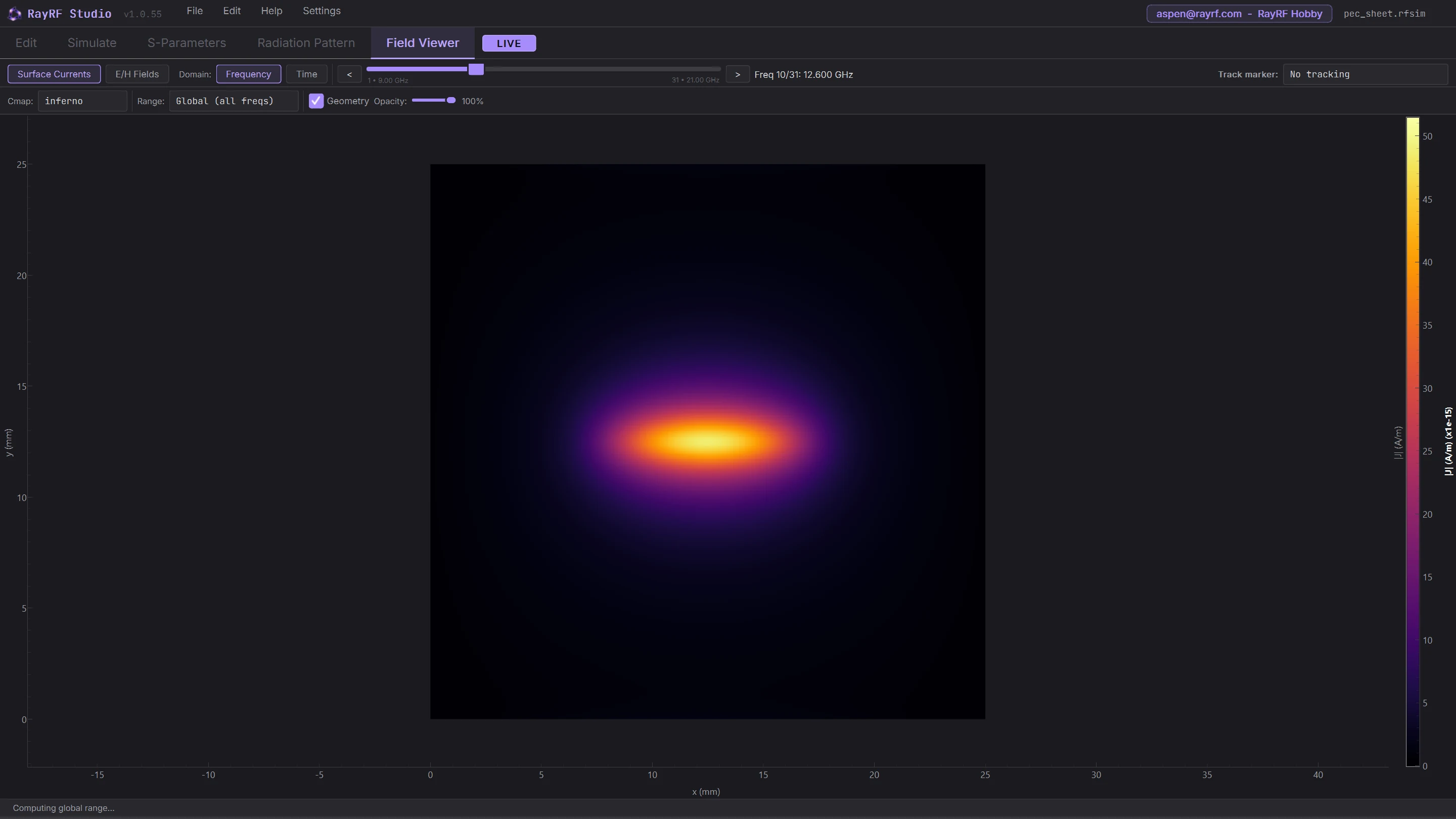Open the File menu
Viewport: 1456px width, 819px height.
click(195, 11)
